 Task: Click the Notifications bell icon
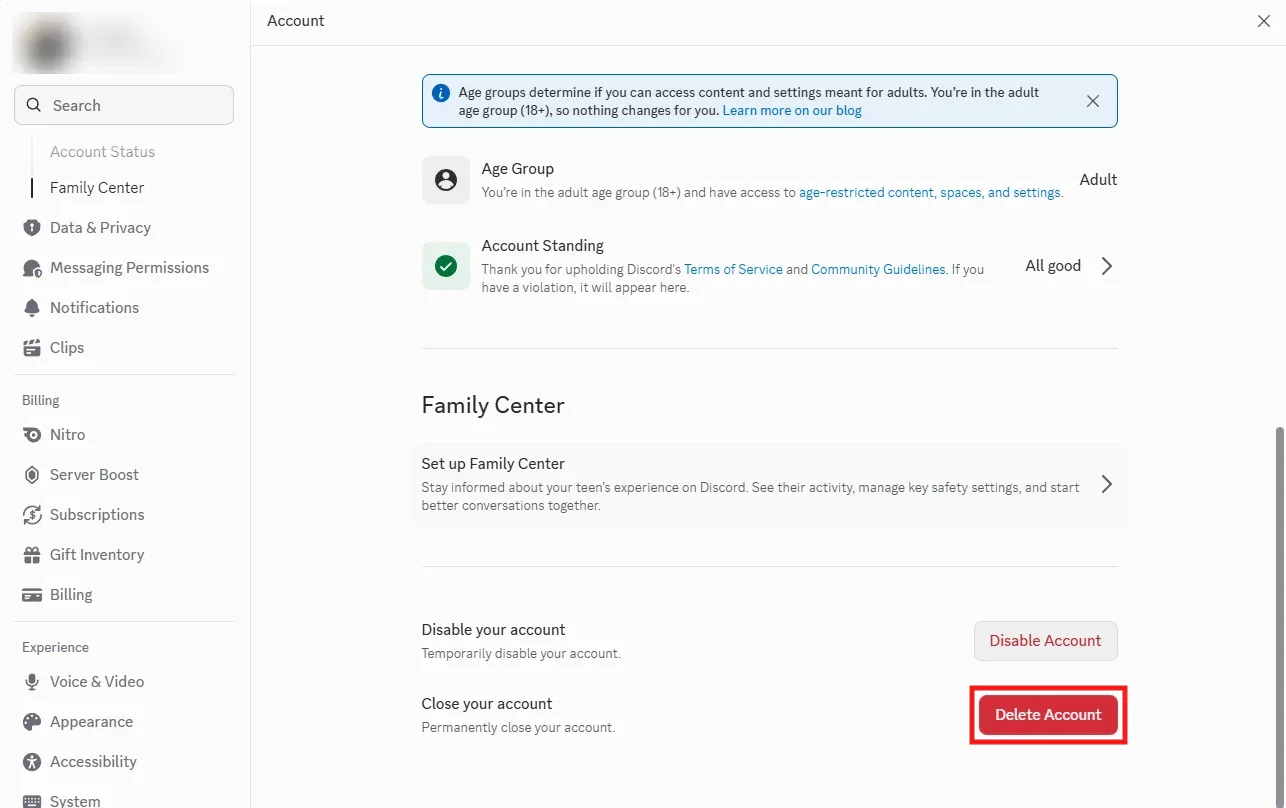click(x=32, y=308)
